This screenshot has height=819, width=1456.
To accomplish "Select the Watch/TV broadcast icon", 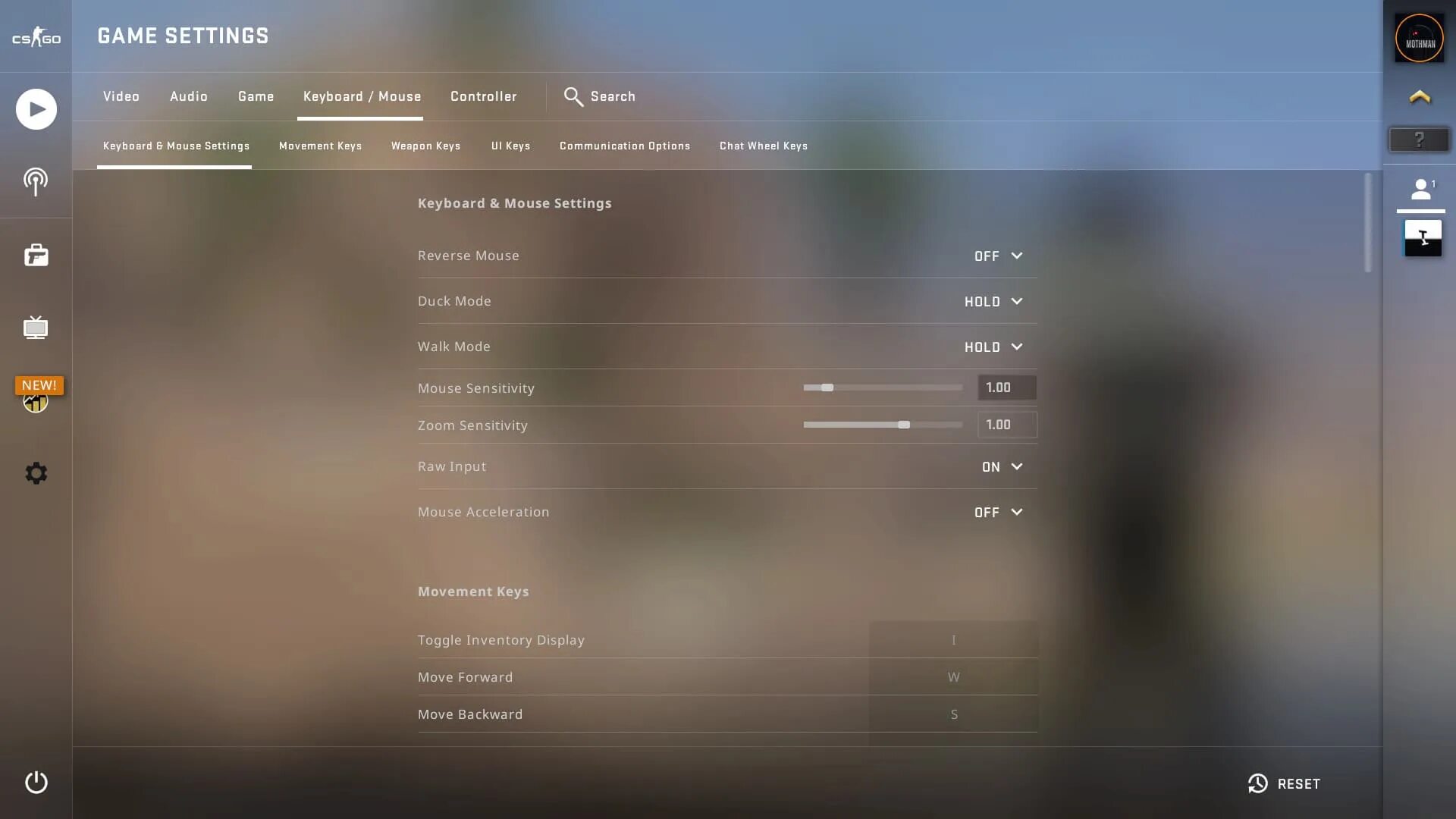I will pos(36,326).
